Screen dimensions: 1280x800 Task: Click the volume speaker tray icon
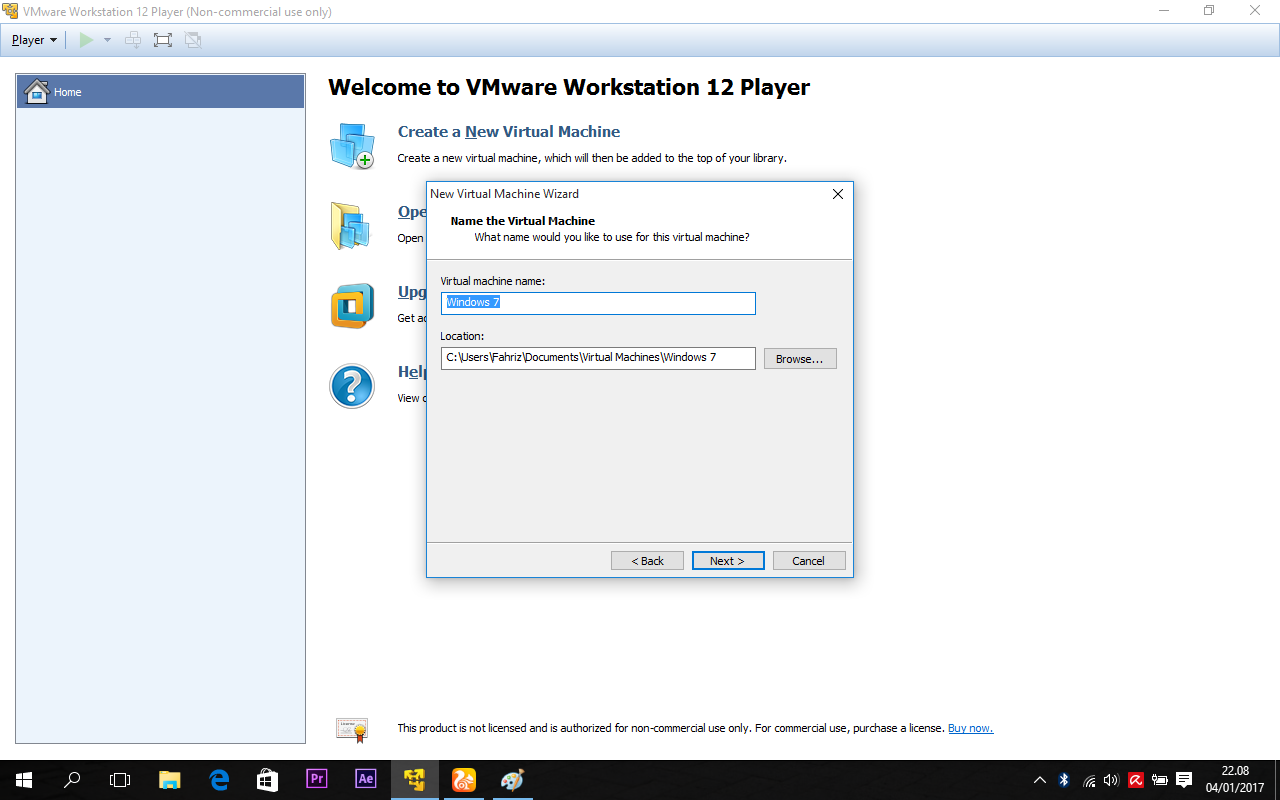click(1112, 780)
